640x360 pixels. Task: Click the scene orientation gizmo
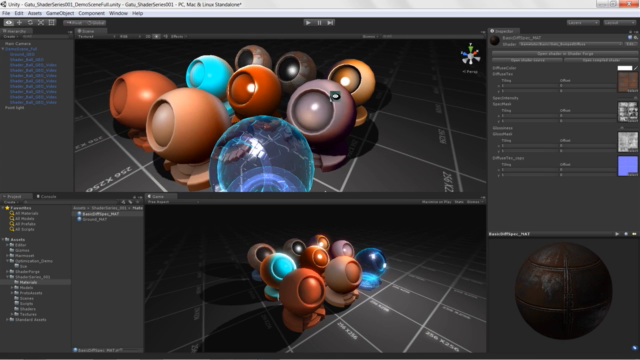click(x=470, y=54)
